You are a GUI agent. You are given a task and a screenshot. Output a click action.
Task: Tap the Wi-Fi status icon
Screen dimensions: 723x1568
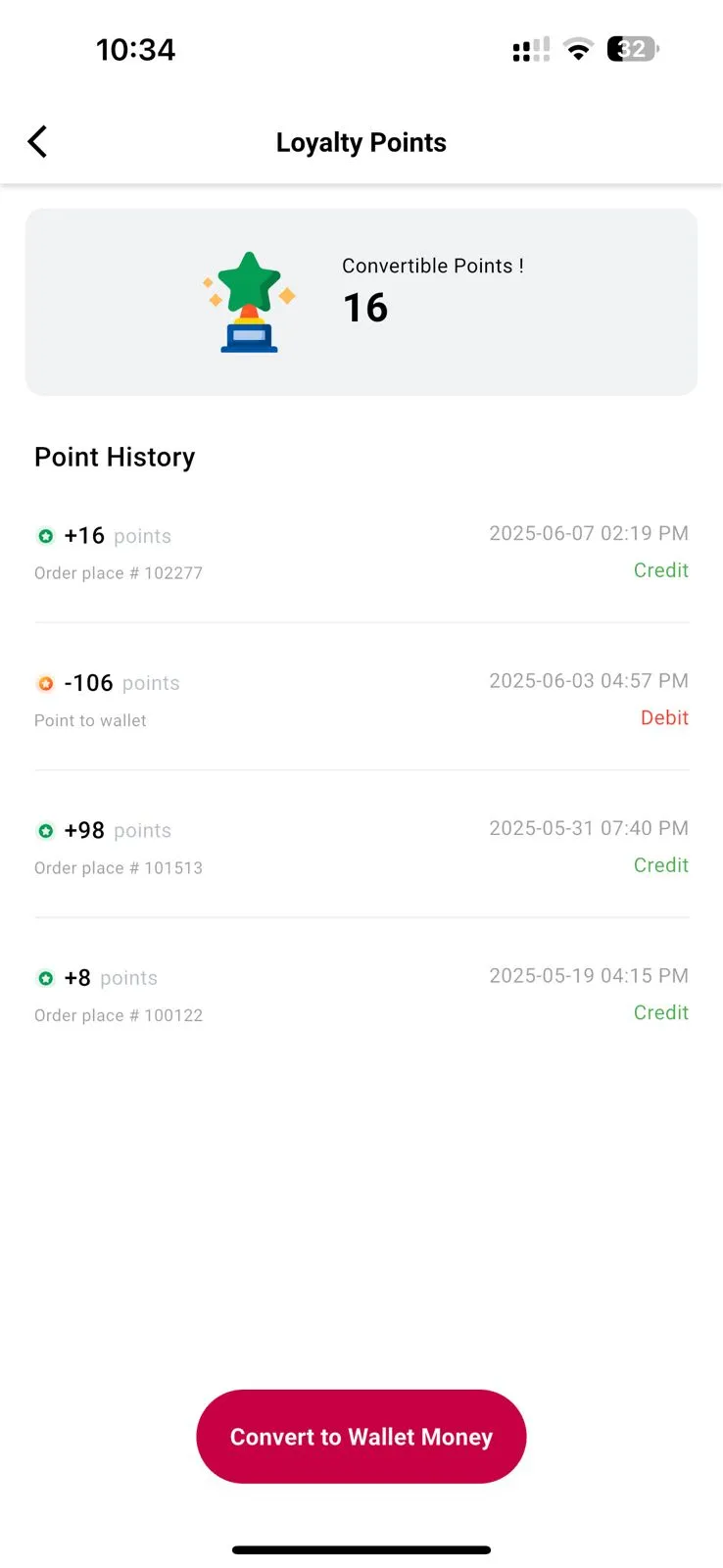(x=579, y=49)
